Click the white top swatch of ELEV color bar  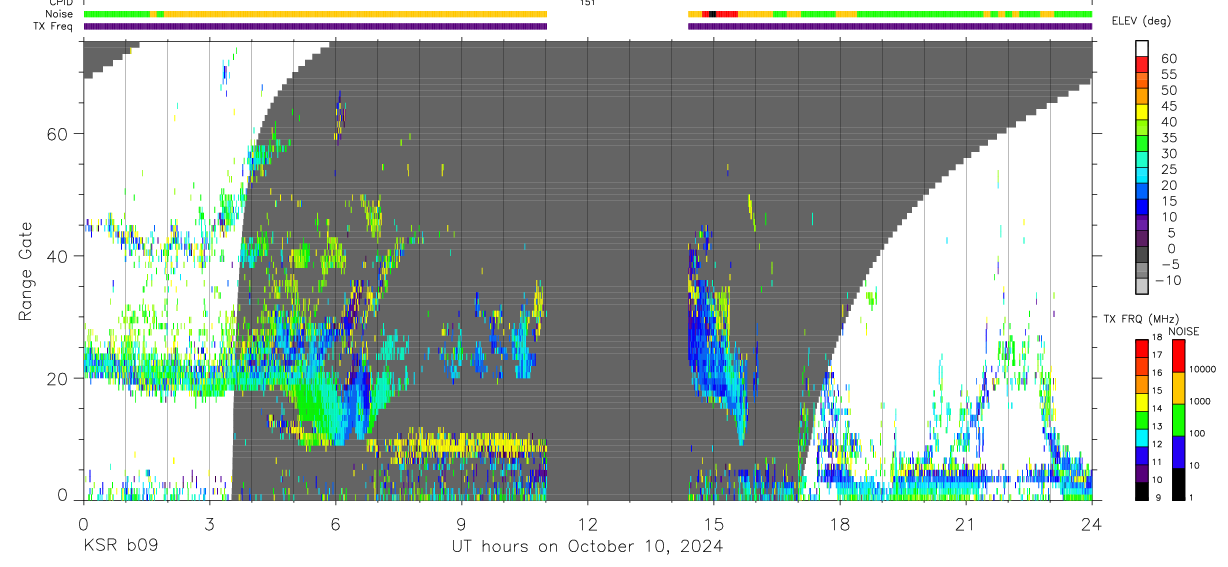tap(1142, 50)
